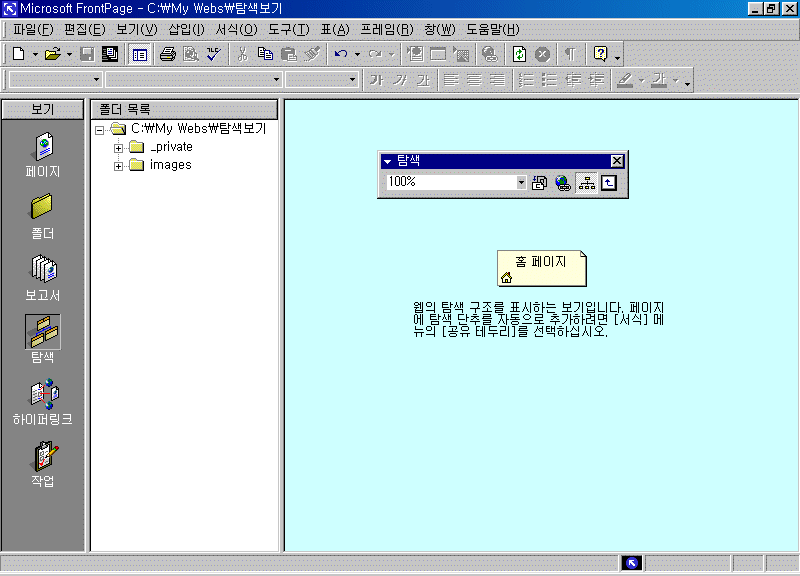The image size is (800, 576).
Task: Toggle Underline formatting
Action: pos(423,80)
